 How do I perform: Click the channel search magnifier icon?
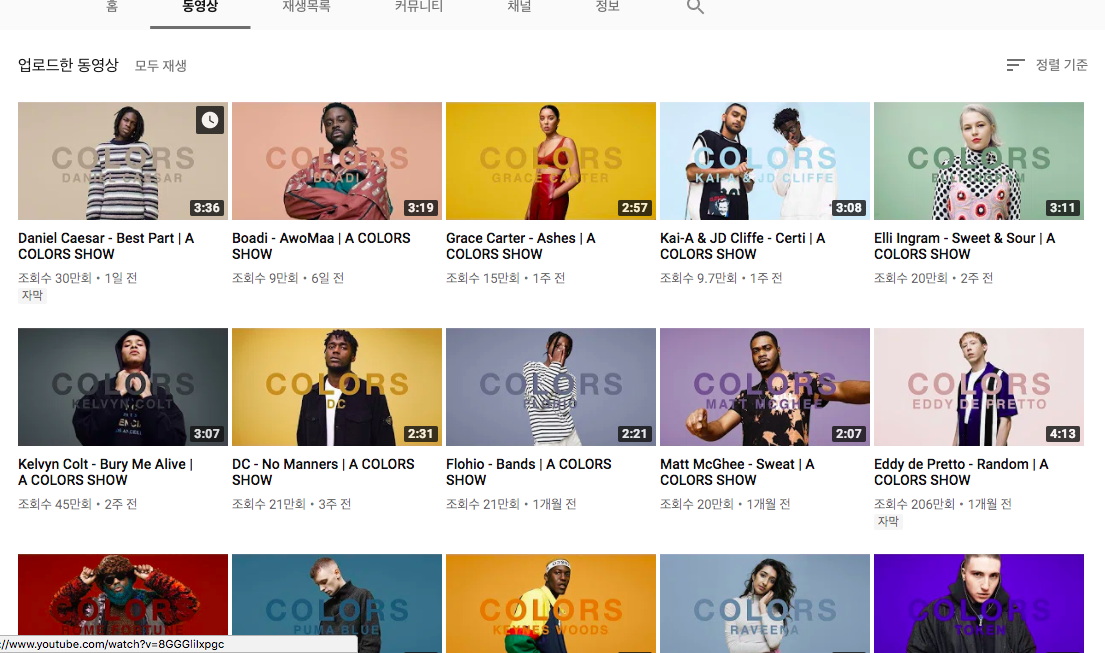point(695,7)
